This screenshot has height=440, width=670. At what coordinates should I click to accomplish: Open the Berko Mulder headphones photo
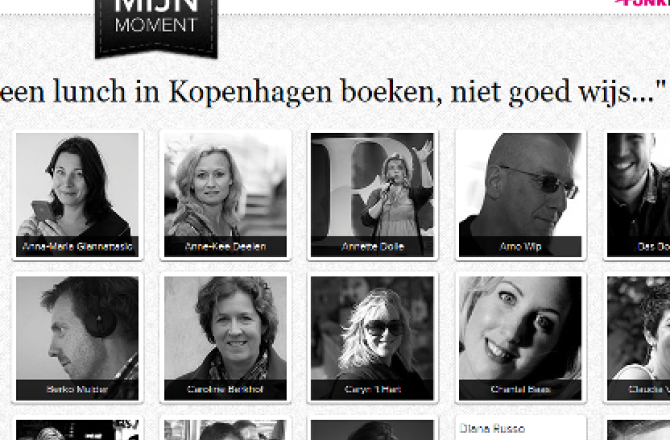pyautogui.click(x=77, y=338)
